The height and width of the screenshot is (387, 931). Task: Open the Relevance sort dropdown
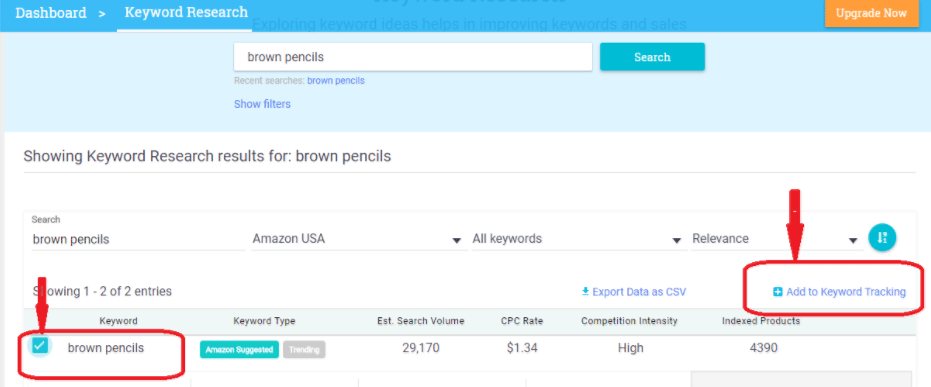click(776, 239)
